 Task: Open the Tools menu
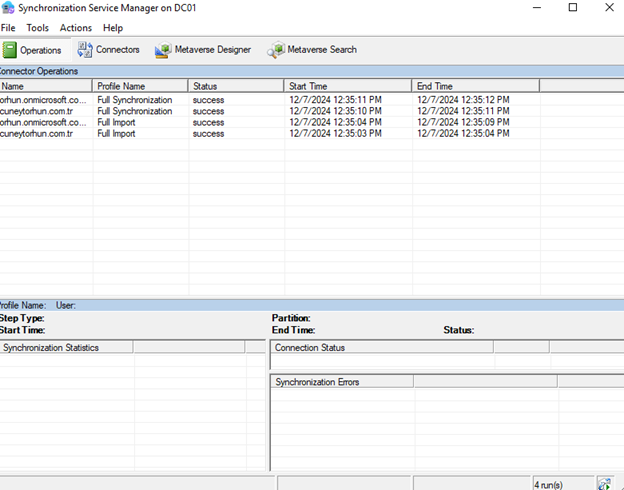tap(37, 28)
